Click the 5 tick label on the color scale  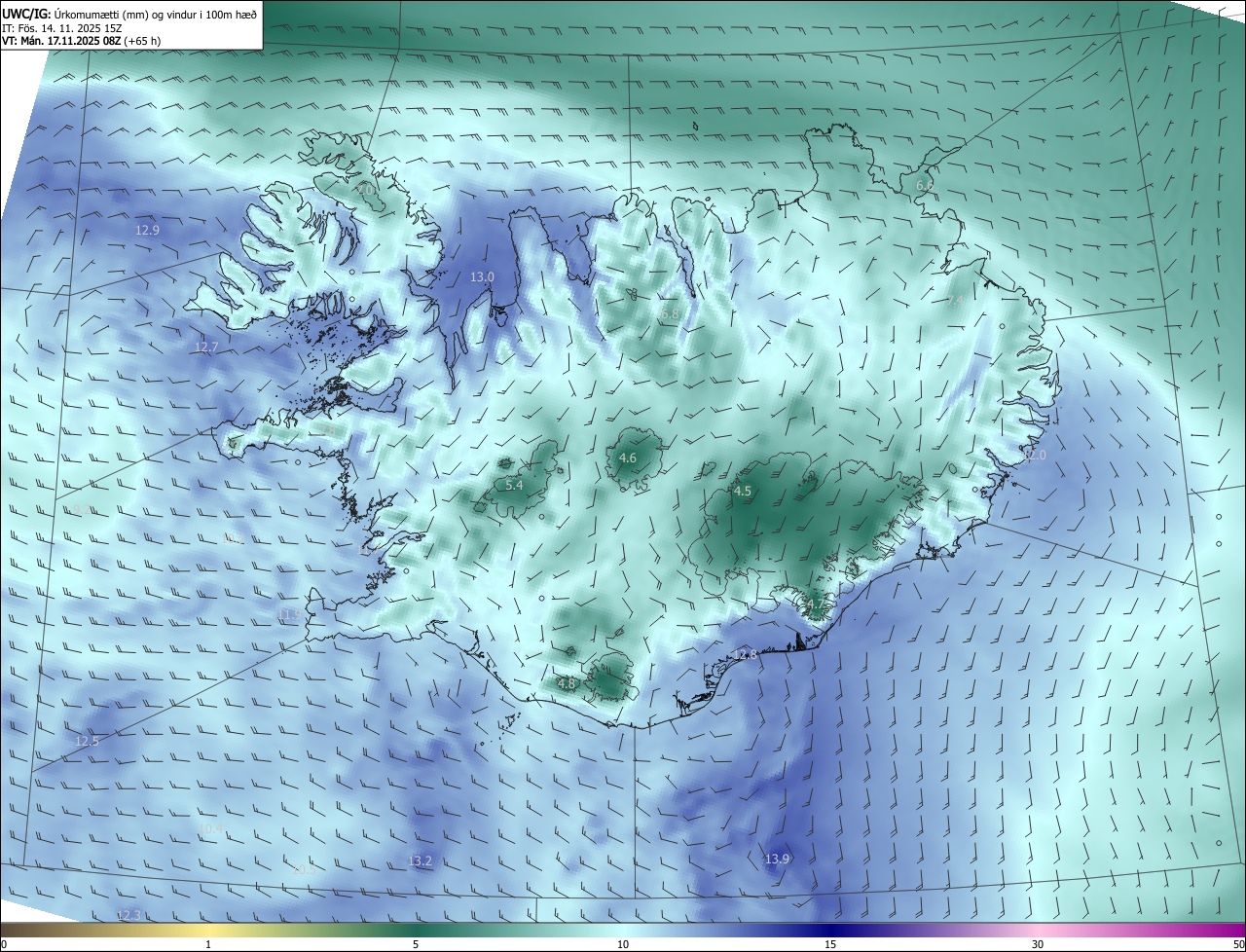tap(416, 944)
